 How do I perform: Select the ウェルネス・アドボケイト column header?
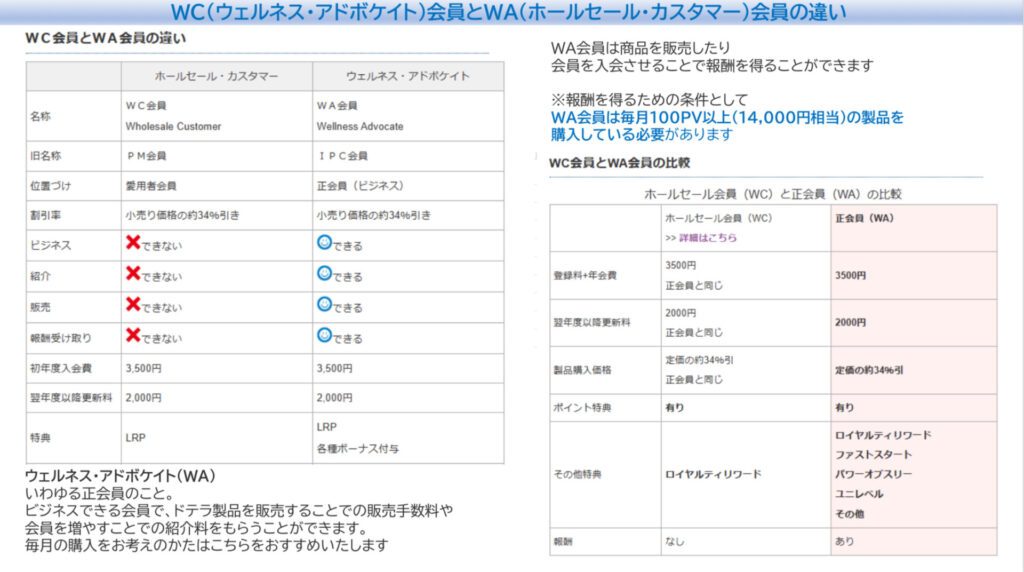tap(407, 76)
